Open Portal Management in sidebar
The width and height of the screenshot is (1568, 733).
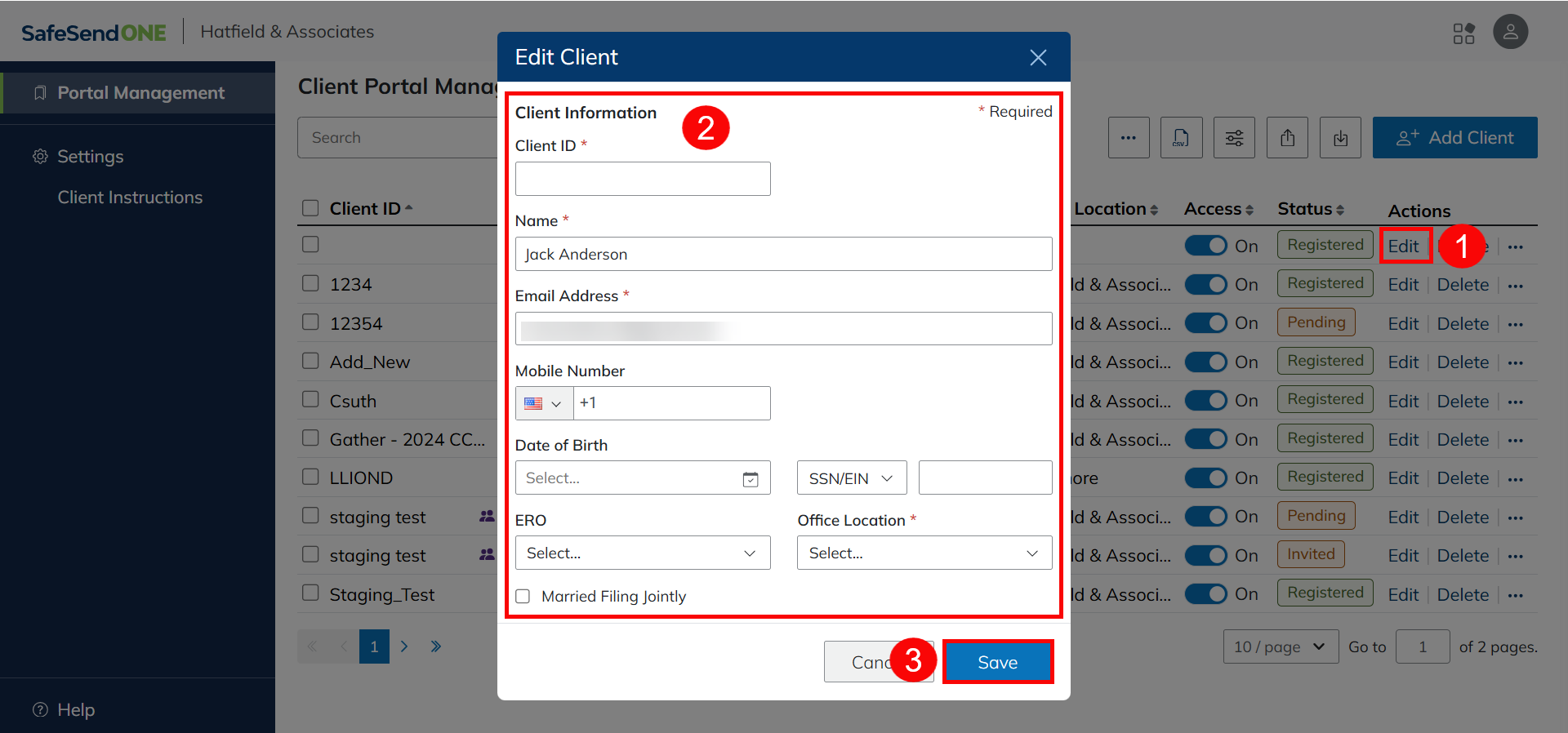(x=140, y=93)
